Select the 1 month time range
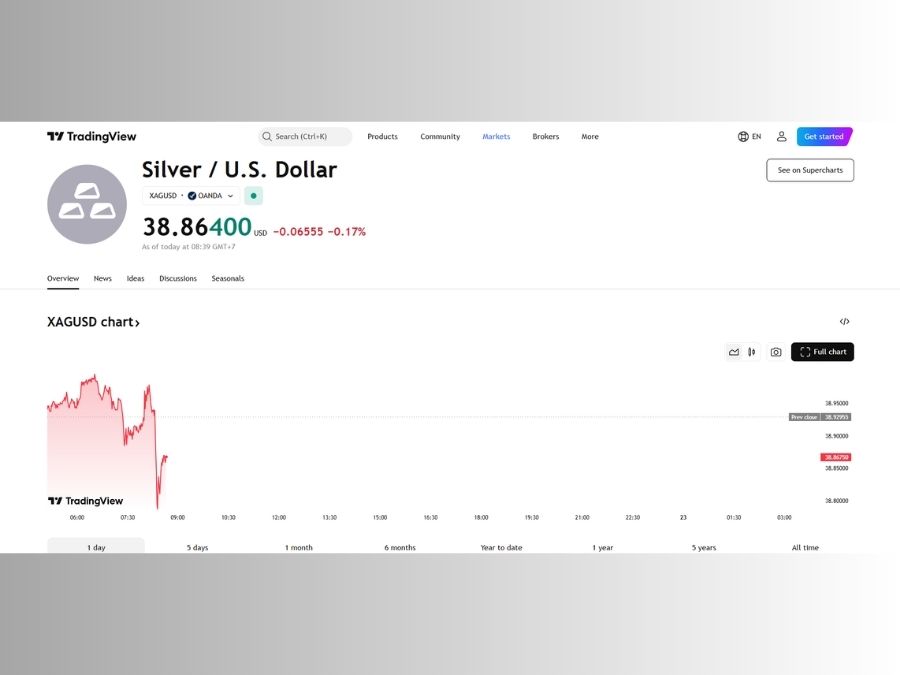 tap(299, 547)
